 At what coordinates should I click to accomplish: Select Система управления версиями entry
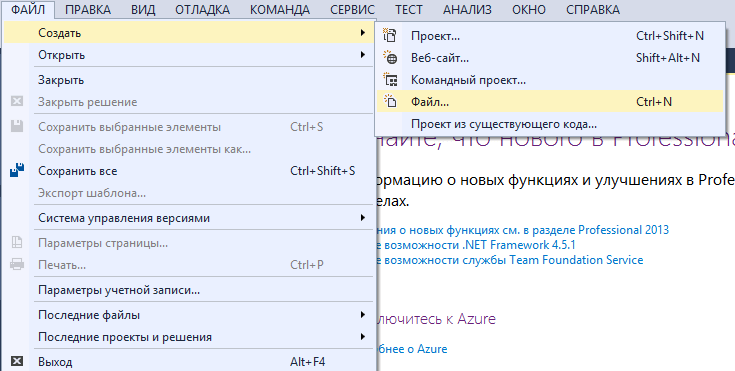[189, 218]
